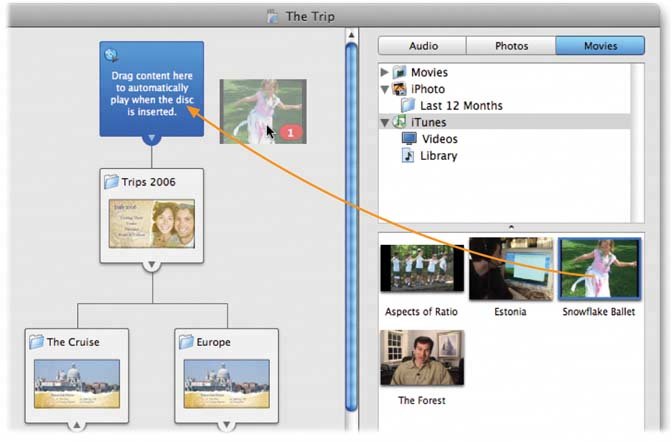
Task: Select the Estonia movie thumbnail
Action: coord(510,269)
